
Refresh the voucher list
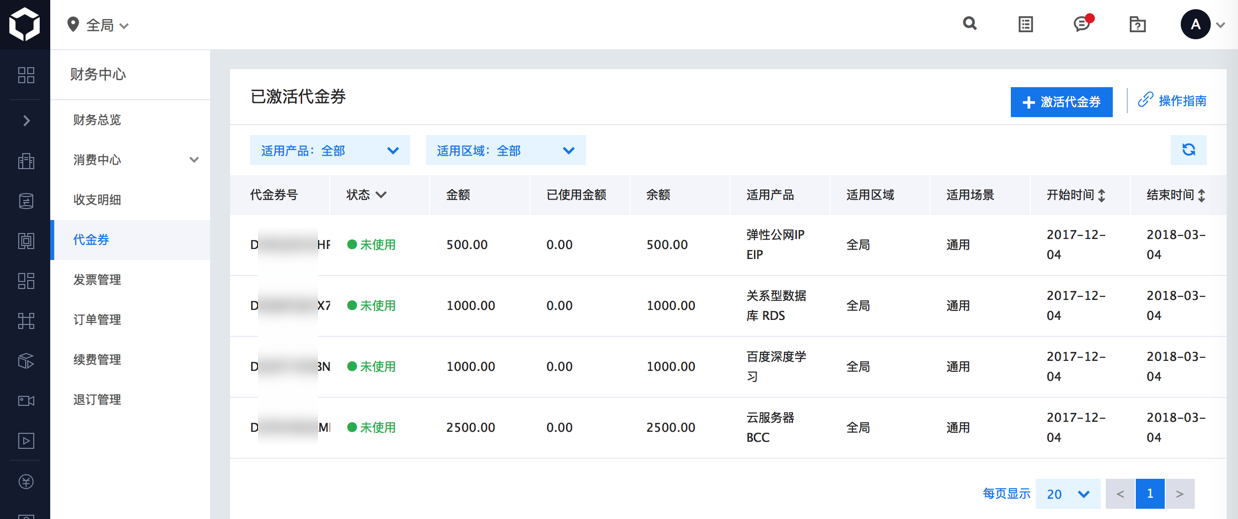(1189, 150)
